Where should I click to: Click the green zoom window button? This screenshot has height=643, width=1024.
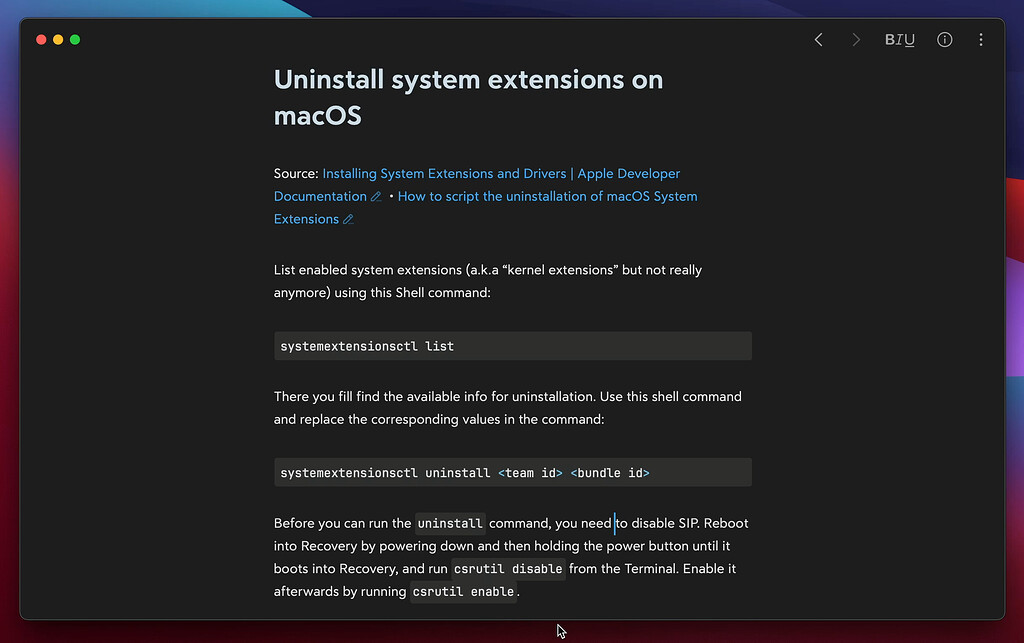point(74,38)
